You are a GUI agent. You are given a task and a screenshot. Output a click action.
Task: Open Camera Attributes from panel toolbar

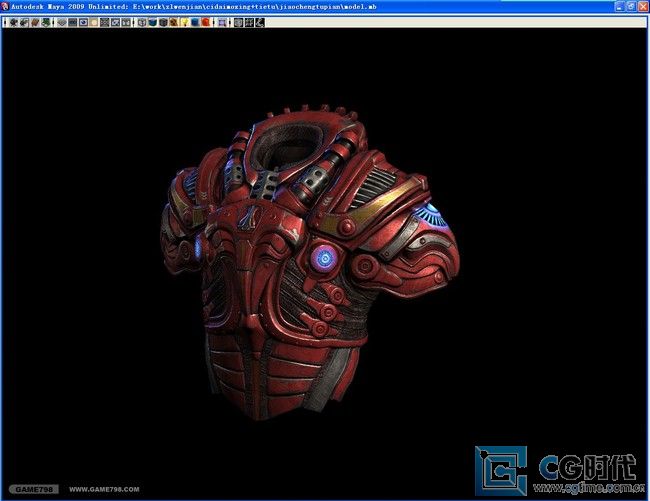pyautogui.click(x=24, y=22)
